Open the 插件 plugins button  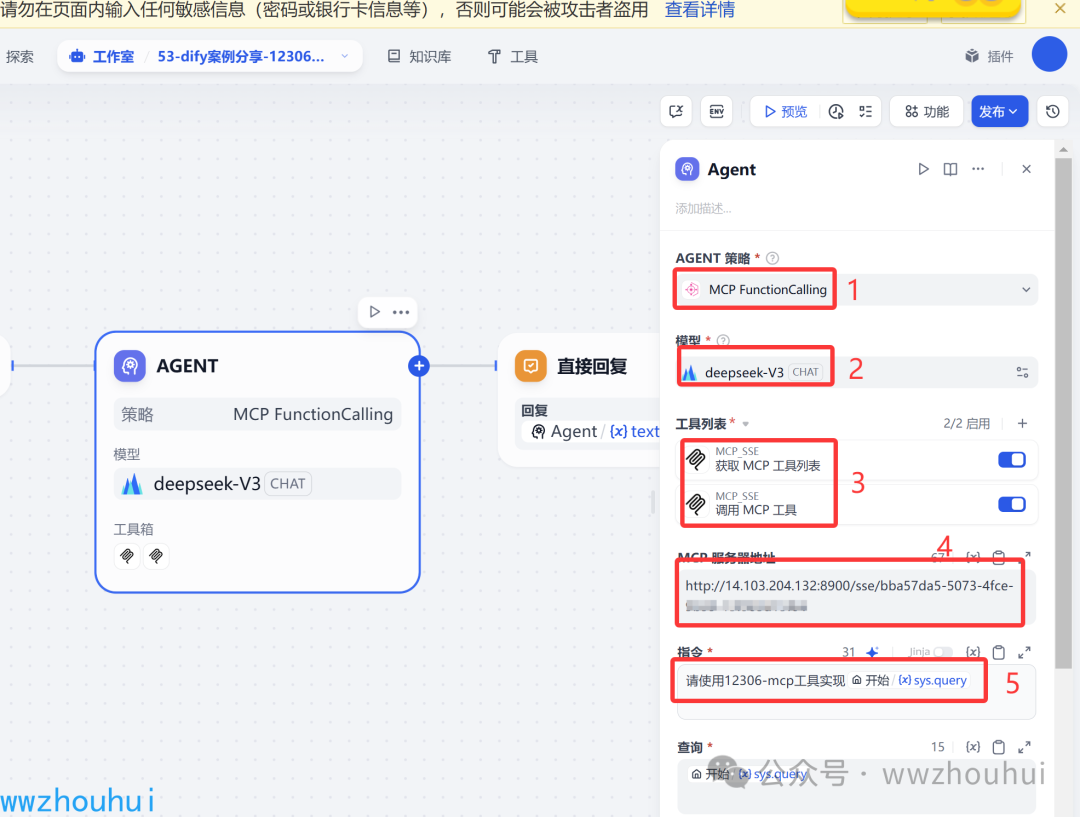(990, 56)
